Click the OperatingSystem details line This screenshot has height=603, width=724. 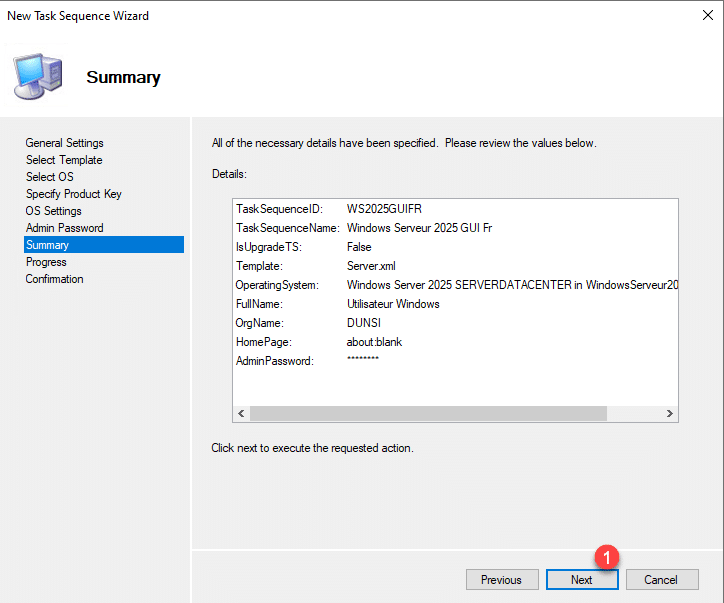457,285
